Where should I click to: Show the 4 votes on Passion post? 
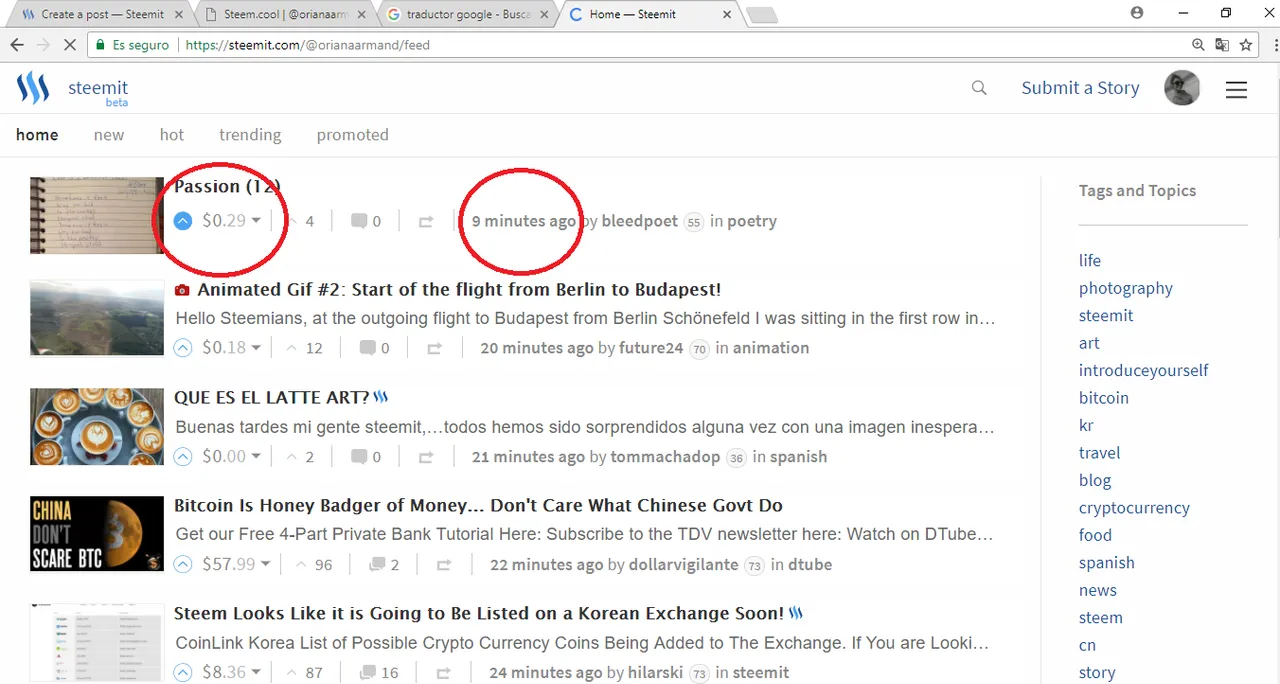point(300,221)
